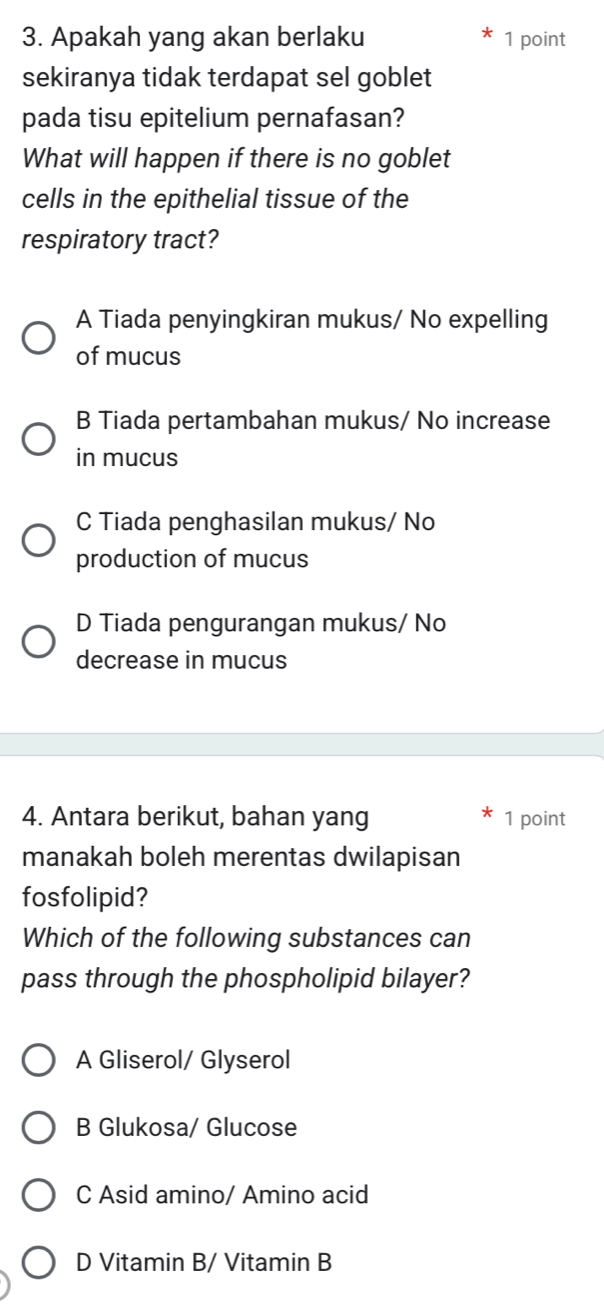Click the 'No production of mucus' answer text
Screen dimensions: 604x1307
[x=250, y=540]
